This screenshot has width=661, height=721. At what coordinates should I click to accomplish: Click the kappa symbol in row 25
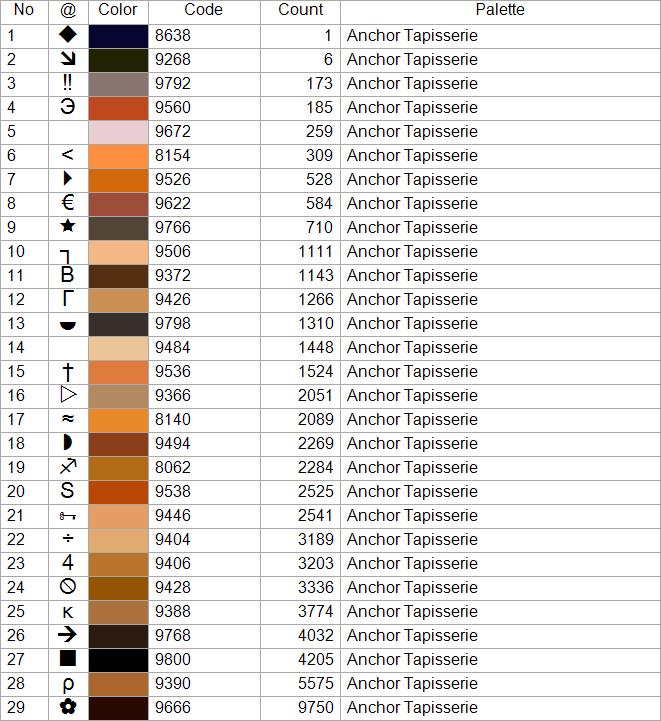68,612
